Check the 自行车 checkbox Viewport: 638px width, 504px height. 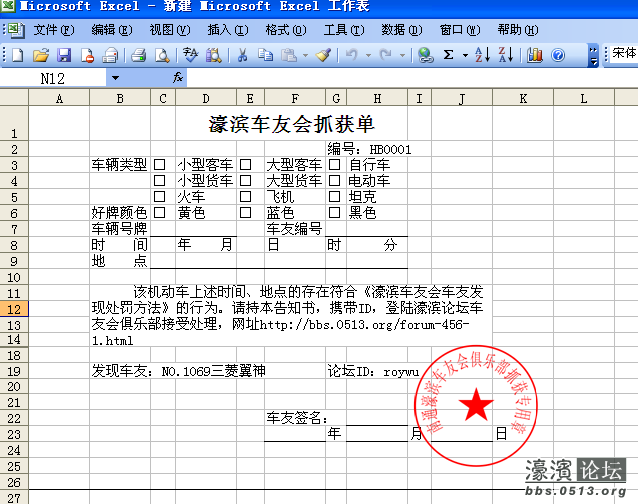click(x=334, y=165)
